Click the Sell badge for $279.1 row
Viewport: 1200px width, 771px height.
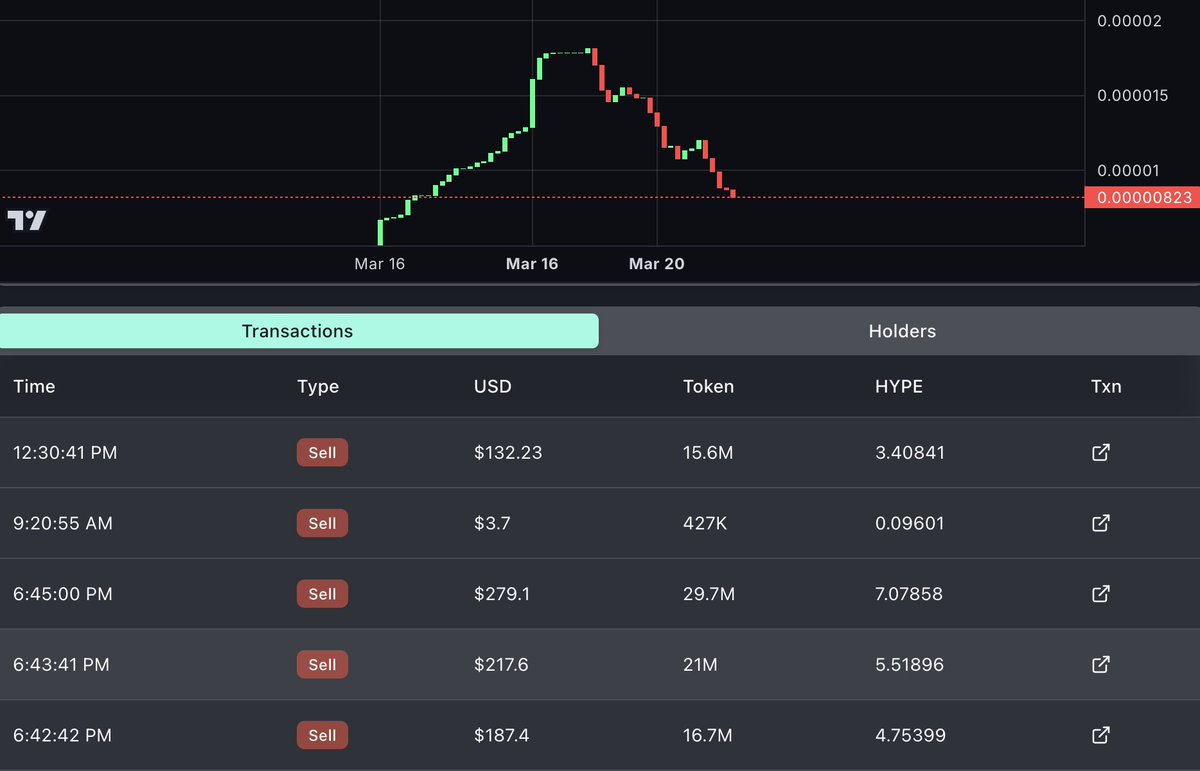(x=322, y=594)
